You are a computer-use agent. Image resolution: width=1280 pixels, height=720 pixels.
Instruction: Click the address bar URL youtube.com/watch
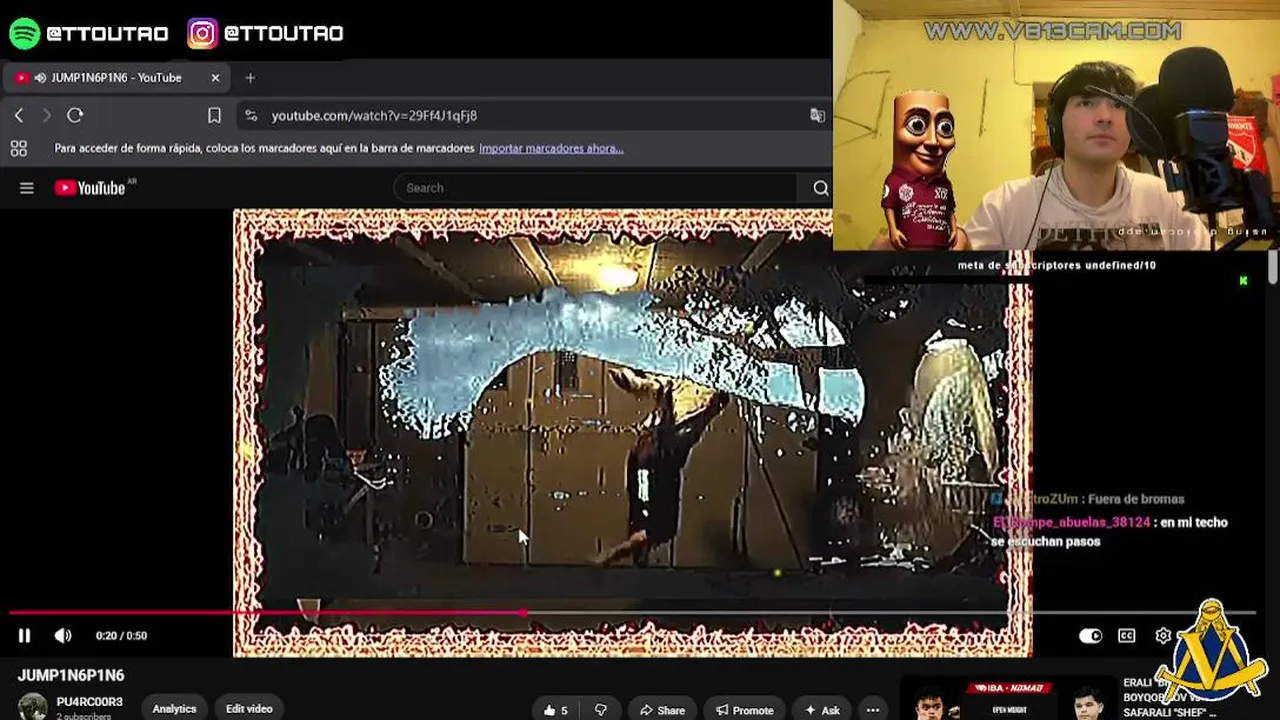pyautogui.click(x=374, y=116)
